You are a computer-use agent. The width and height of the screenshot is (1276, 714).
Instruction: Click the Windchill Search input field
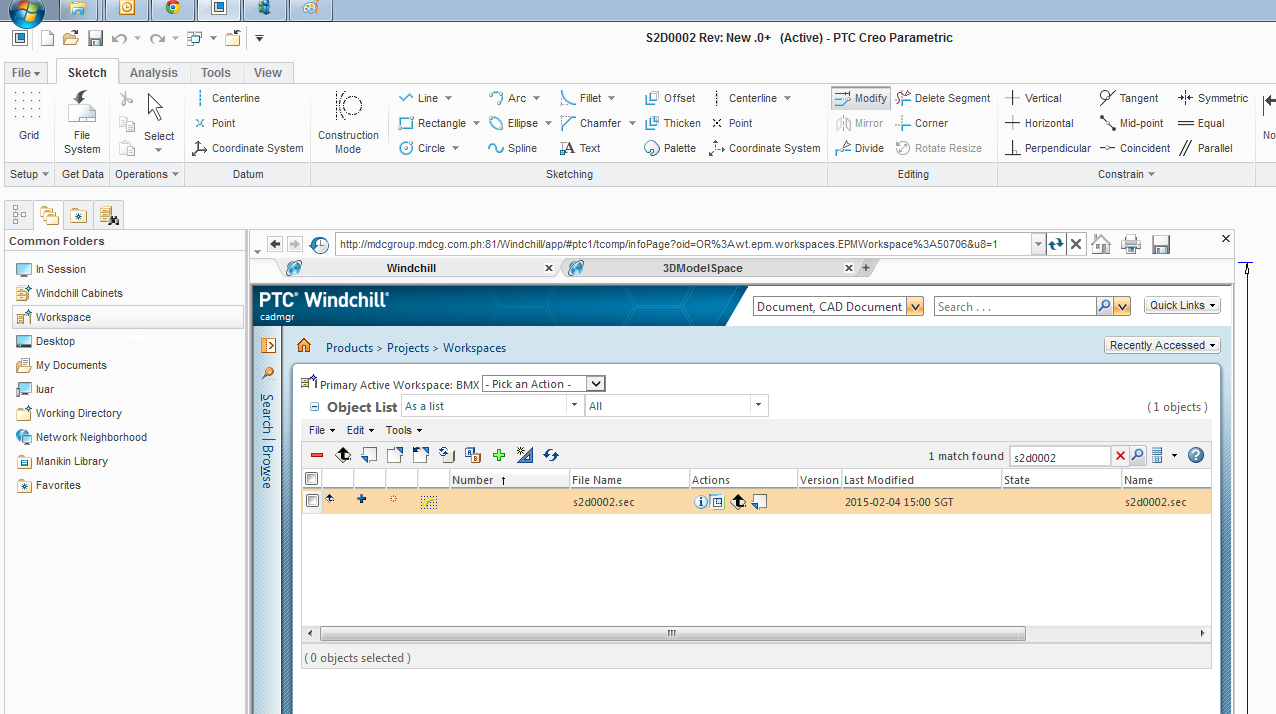tap(1014, 307)
